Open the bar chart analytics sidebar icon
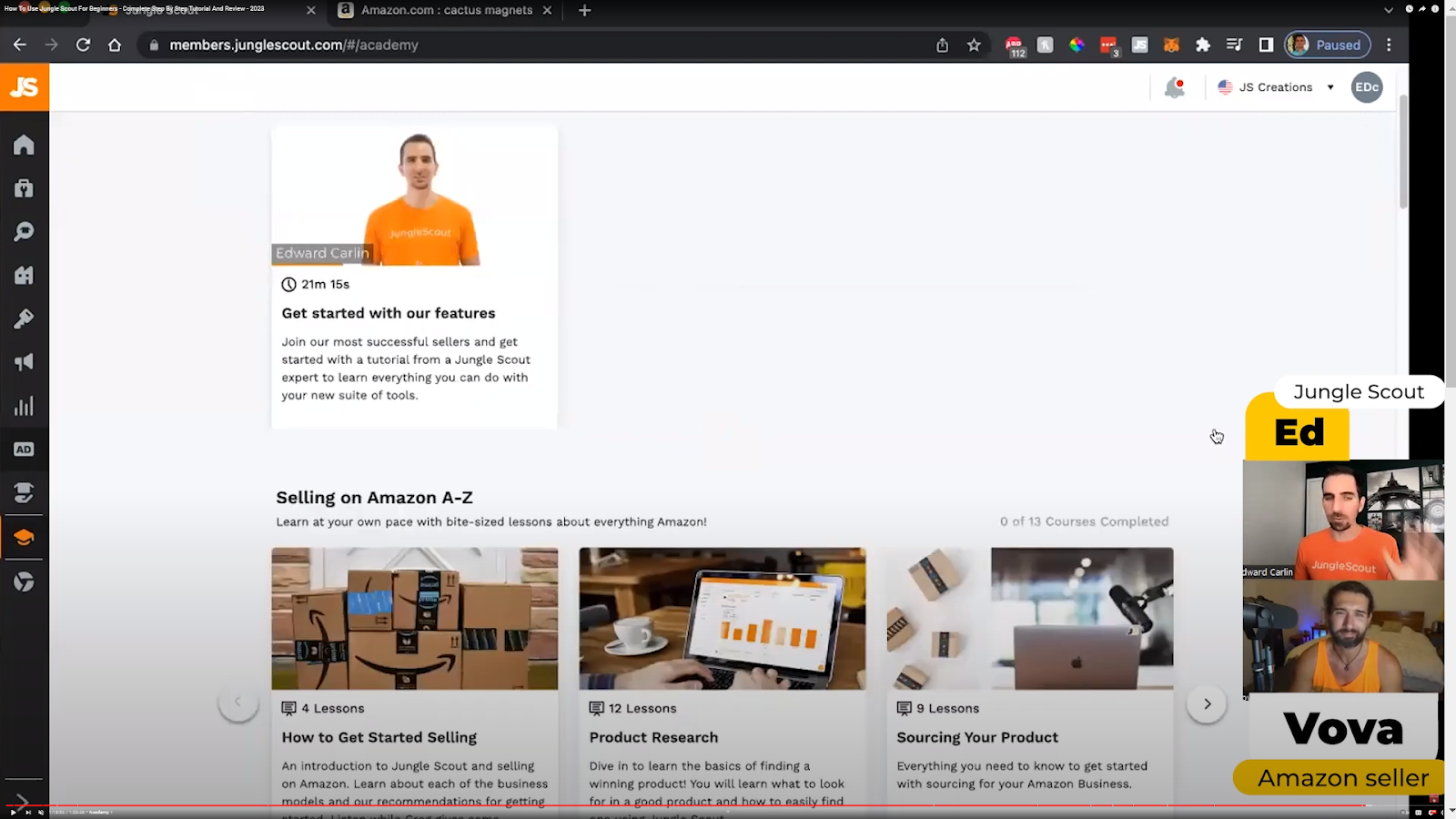1456x819 pixels. [x=24, y=406]
